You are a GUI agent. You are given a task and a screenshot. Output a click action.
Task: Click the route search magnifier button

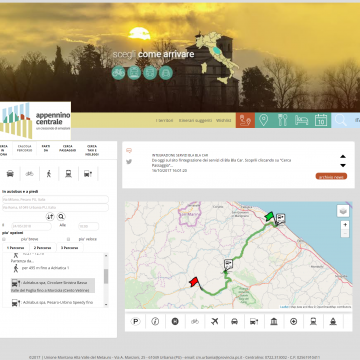coord(61,217)
